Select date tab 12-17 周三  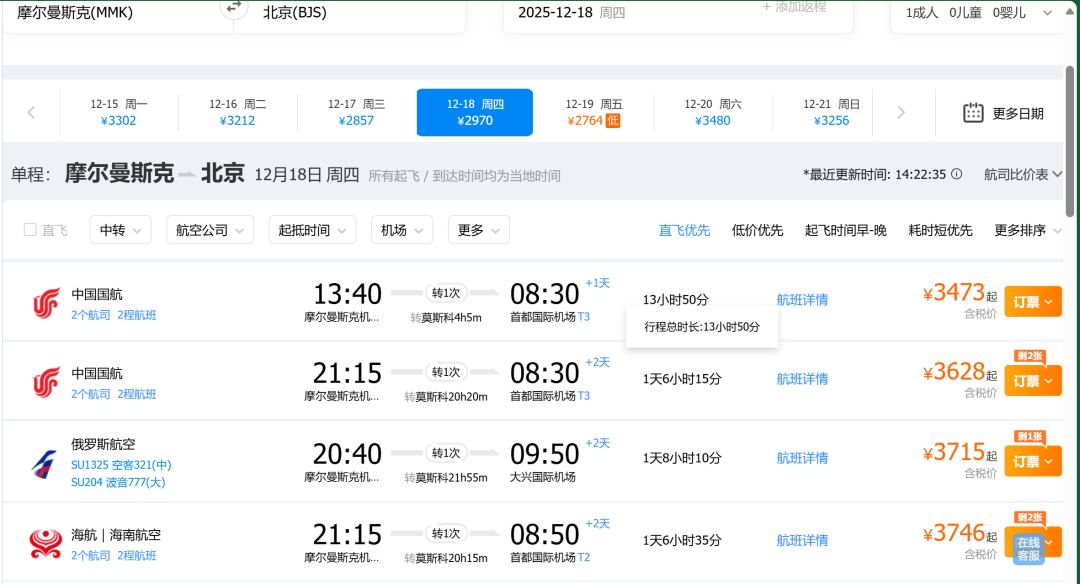click(356, 112)
